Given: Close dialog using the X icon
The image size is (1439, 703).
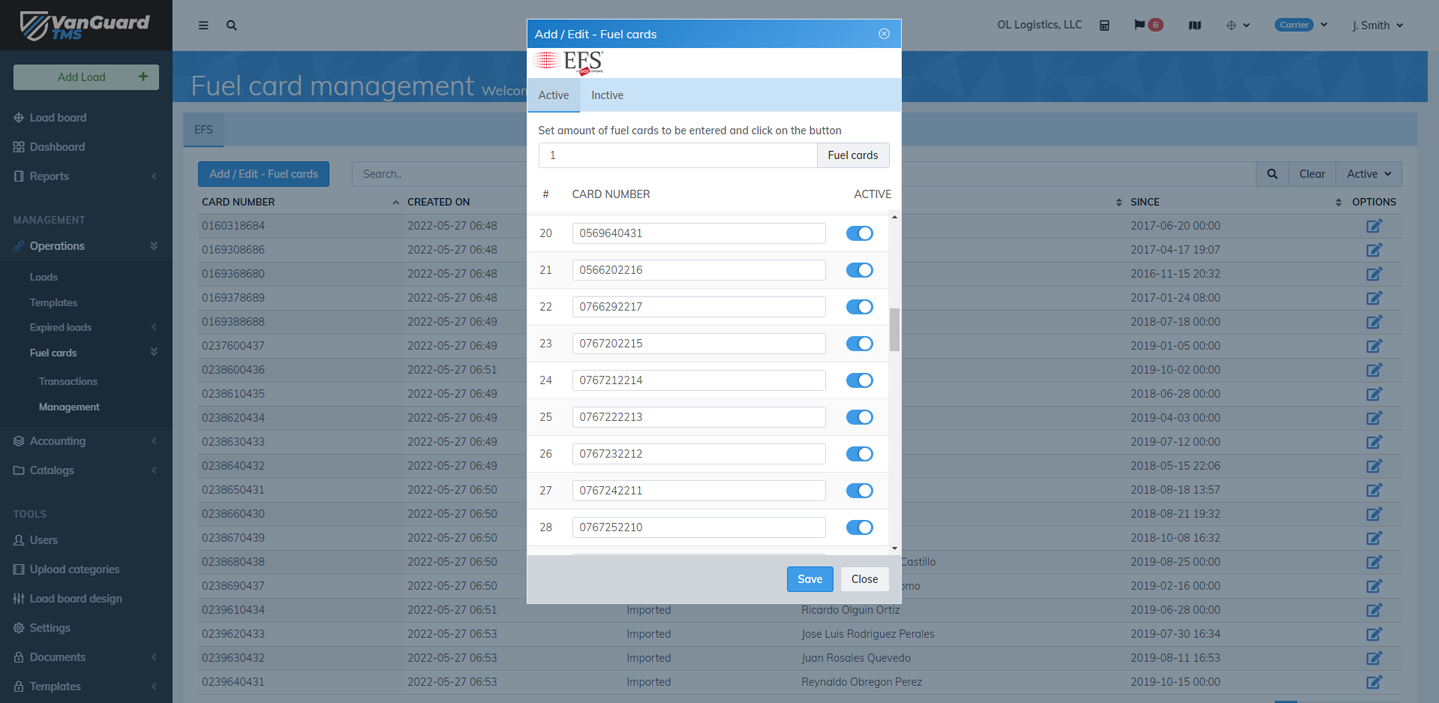Looking at the screenshot, I should (884, 34).
